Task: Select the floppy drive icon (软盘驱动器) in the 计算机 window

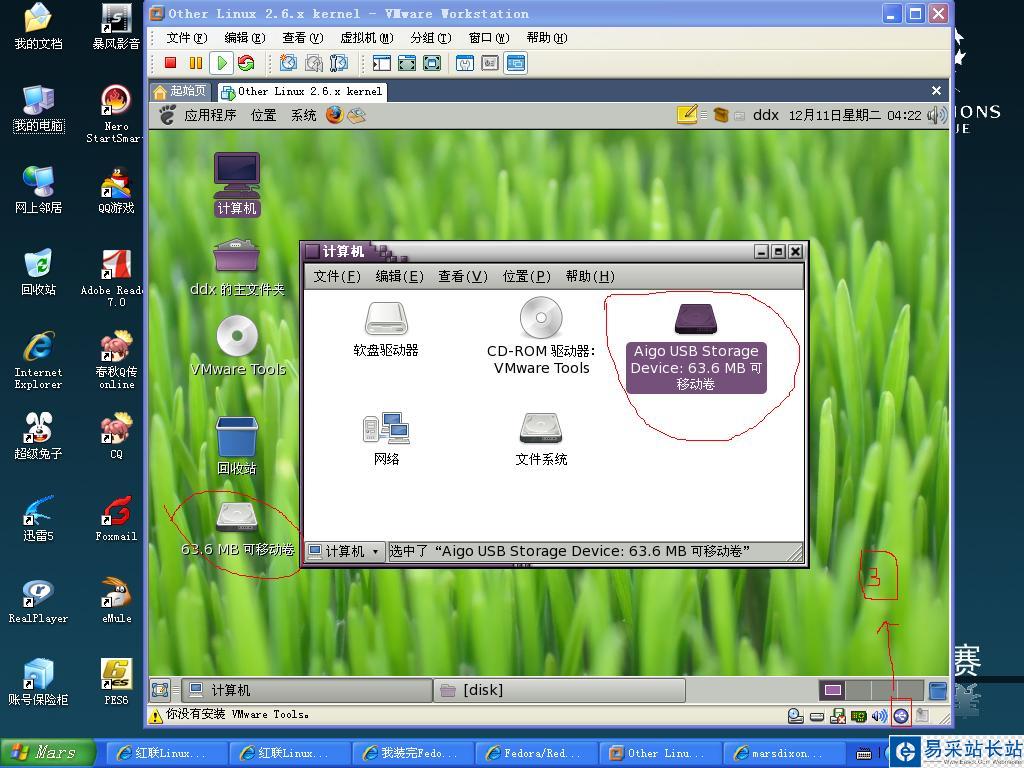Action: (x=385, y=329)
